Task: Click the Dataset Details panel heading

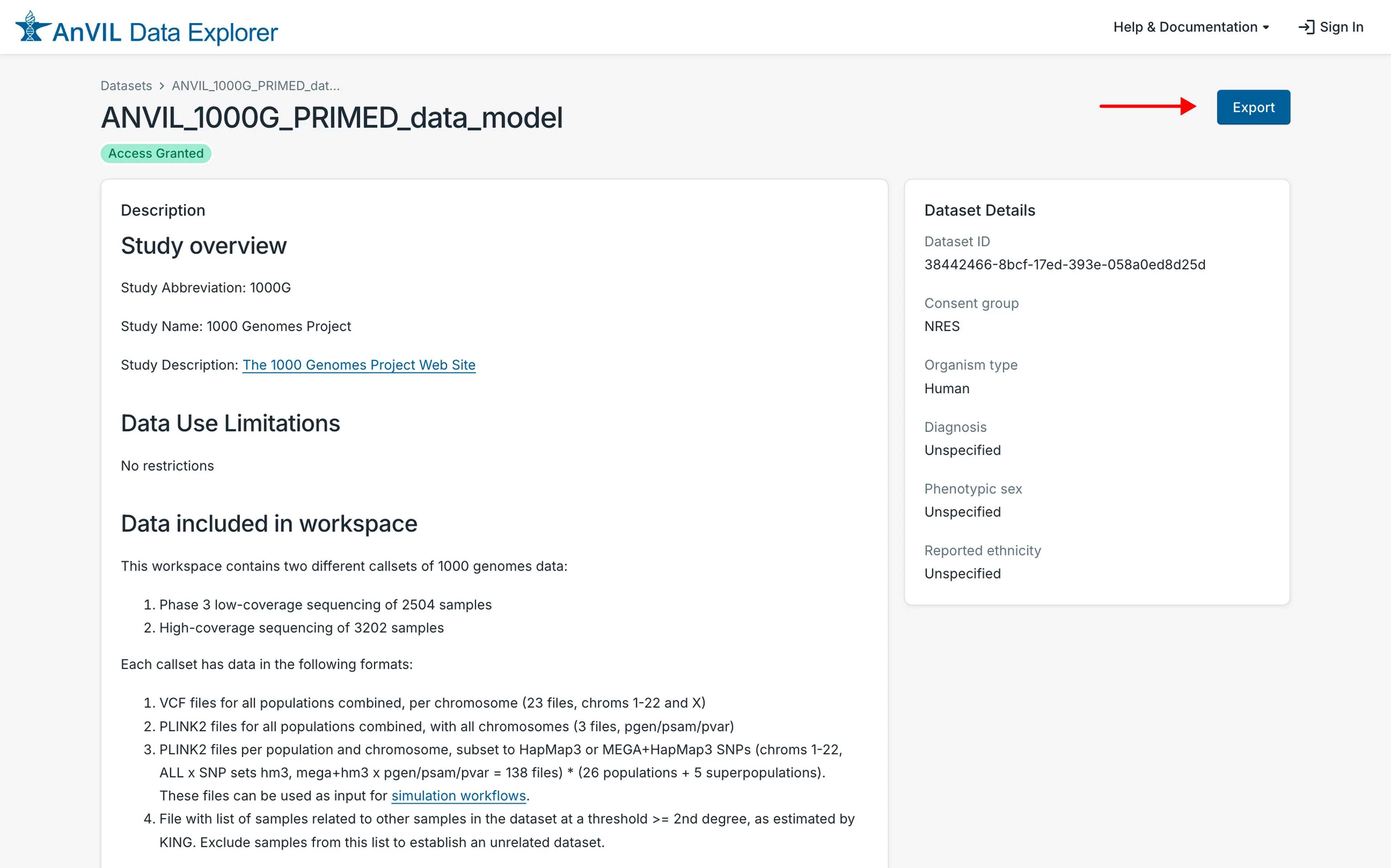Action: click(x=979, y=210)
